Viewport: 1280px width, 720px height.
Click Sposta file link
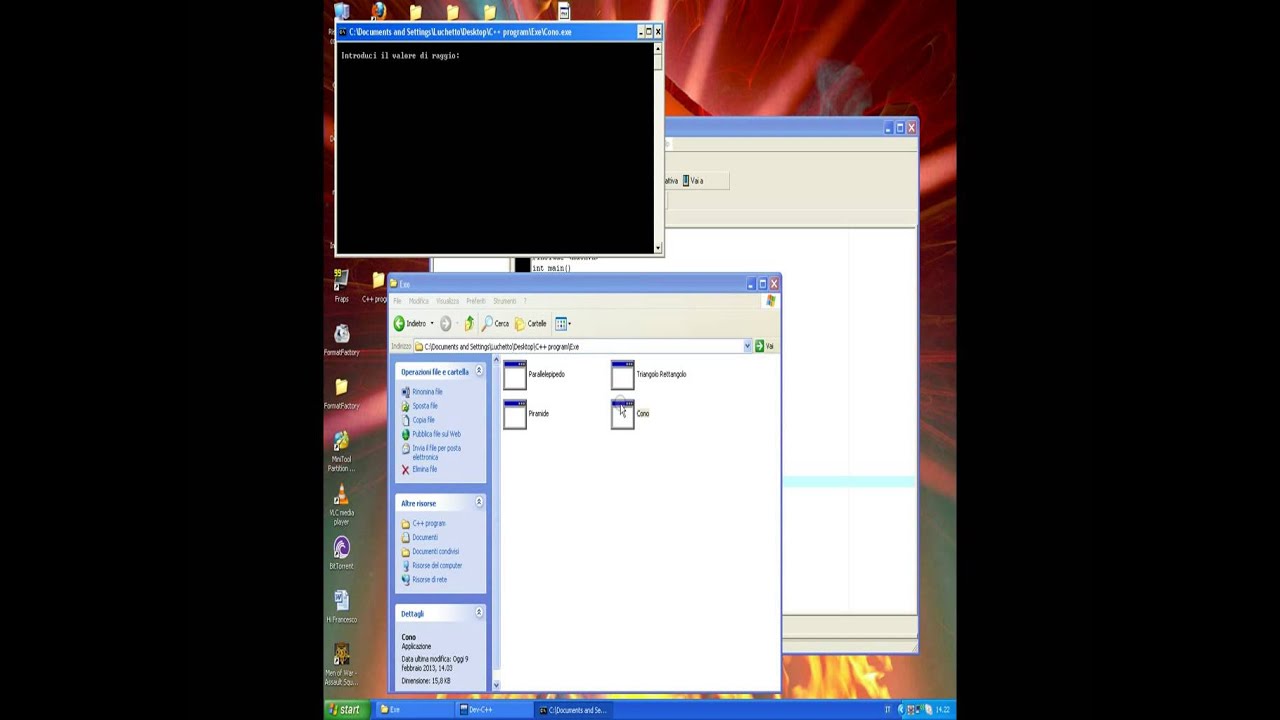pyautogui.click(x=425, y=406)
